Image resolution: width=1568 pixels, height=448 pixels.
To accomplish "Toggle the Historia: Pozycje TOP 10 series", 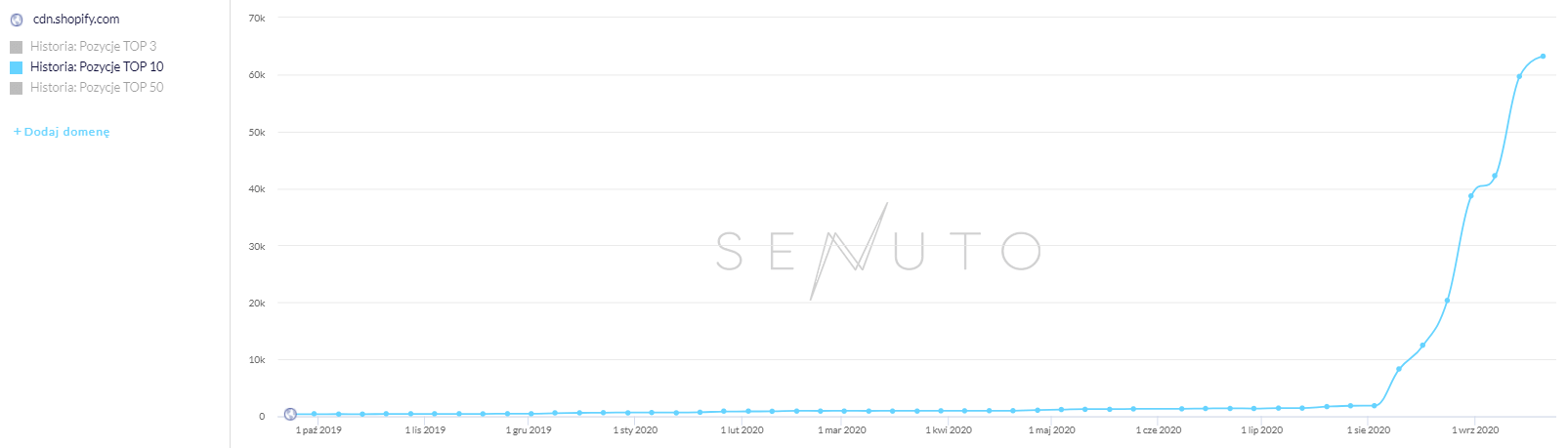I will click(x=97, y=66).
